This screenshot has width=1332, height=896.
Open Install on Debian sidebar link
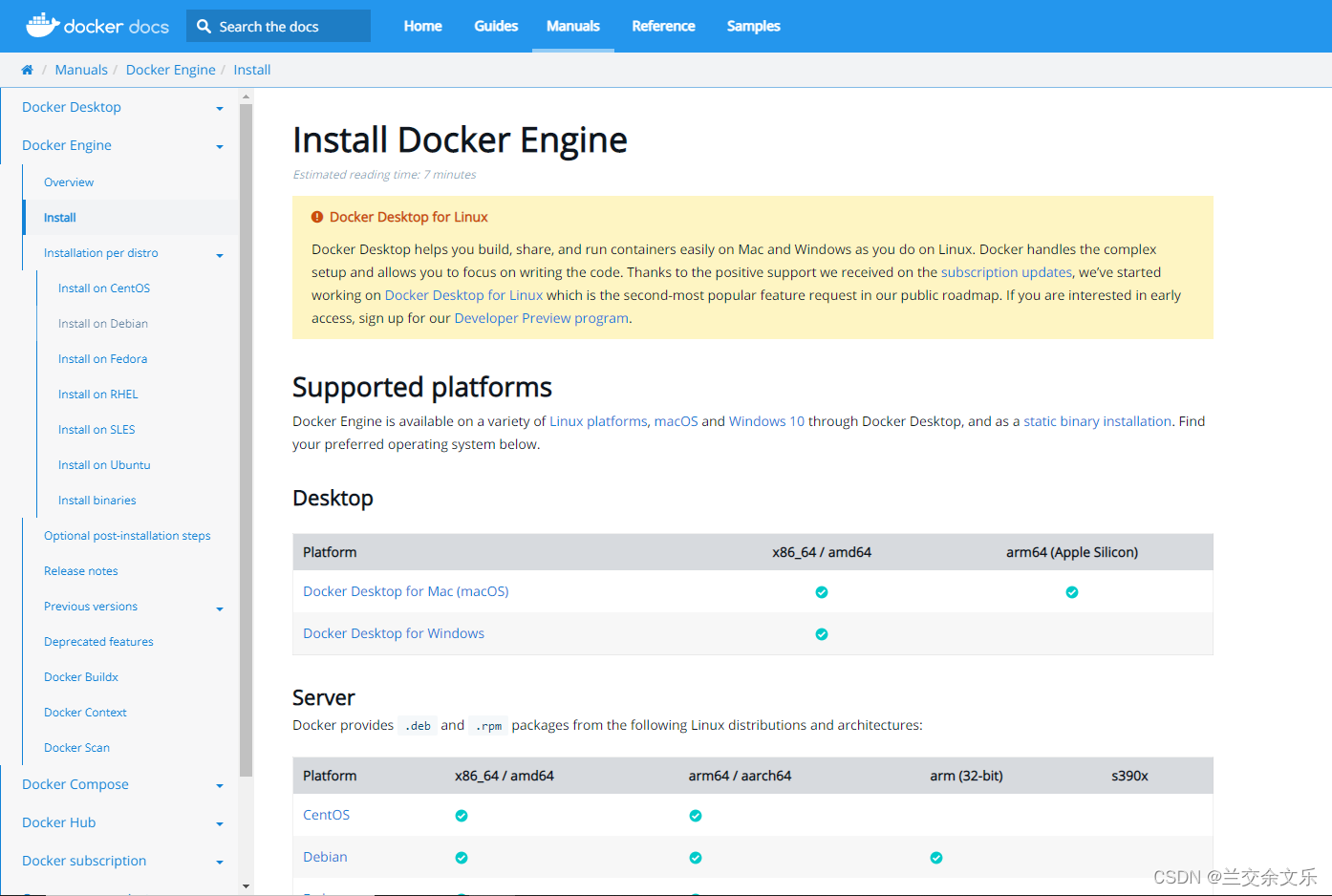[103, 324]
